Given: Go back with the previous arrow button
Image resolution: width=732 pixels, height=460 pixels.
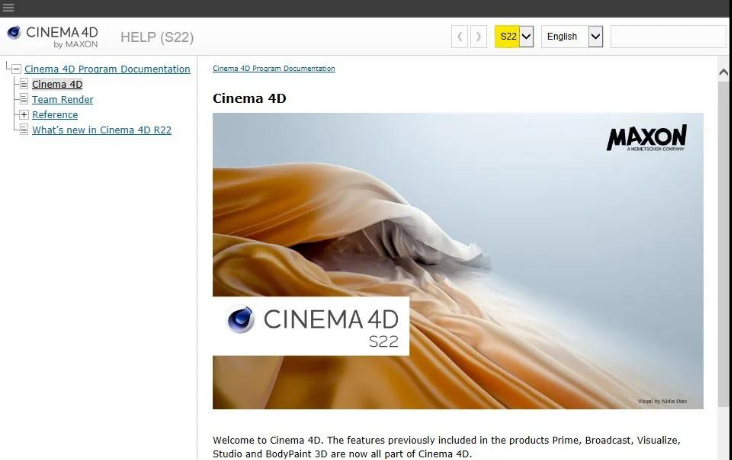Looking at the screenshot, I should pos(459,36).
